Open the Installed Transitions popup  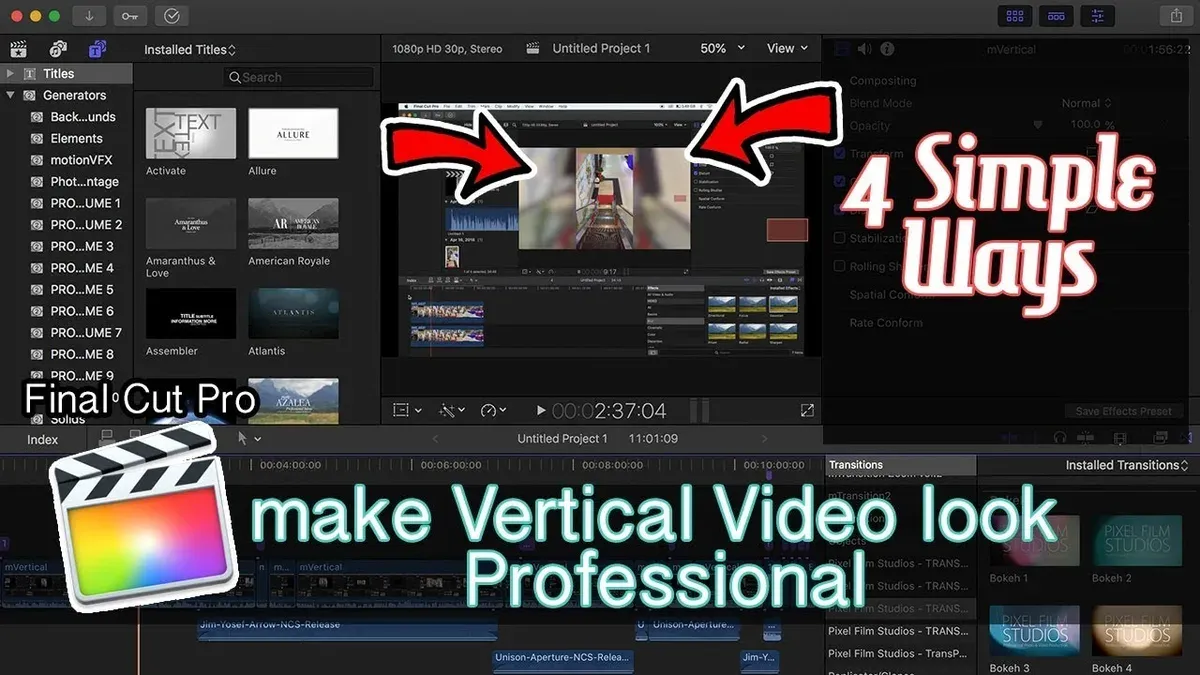pyautogui.click(x=1127, y=465)
